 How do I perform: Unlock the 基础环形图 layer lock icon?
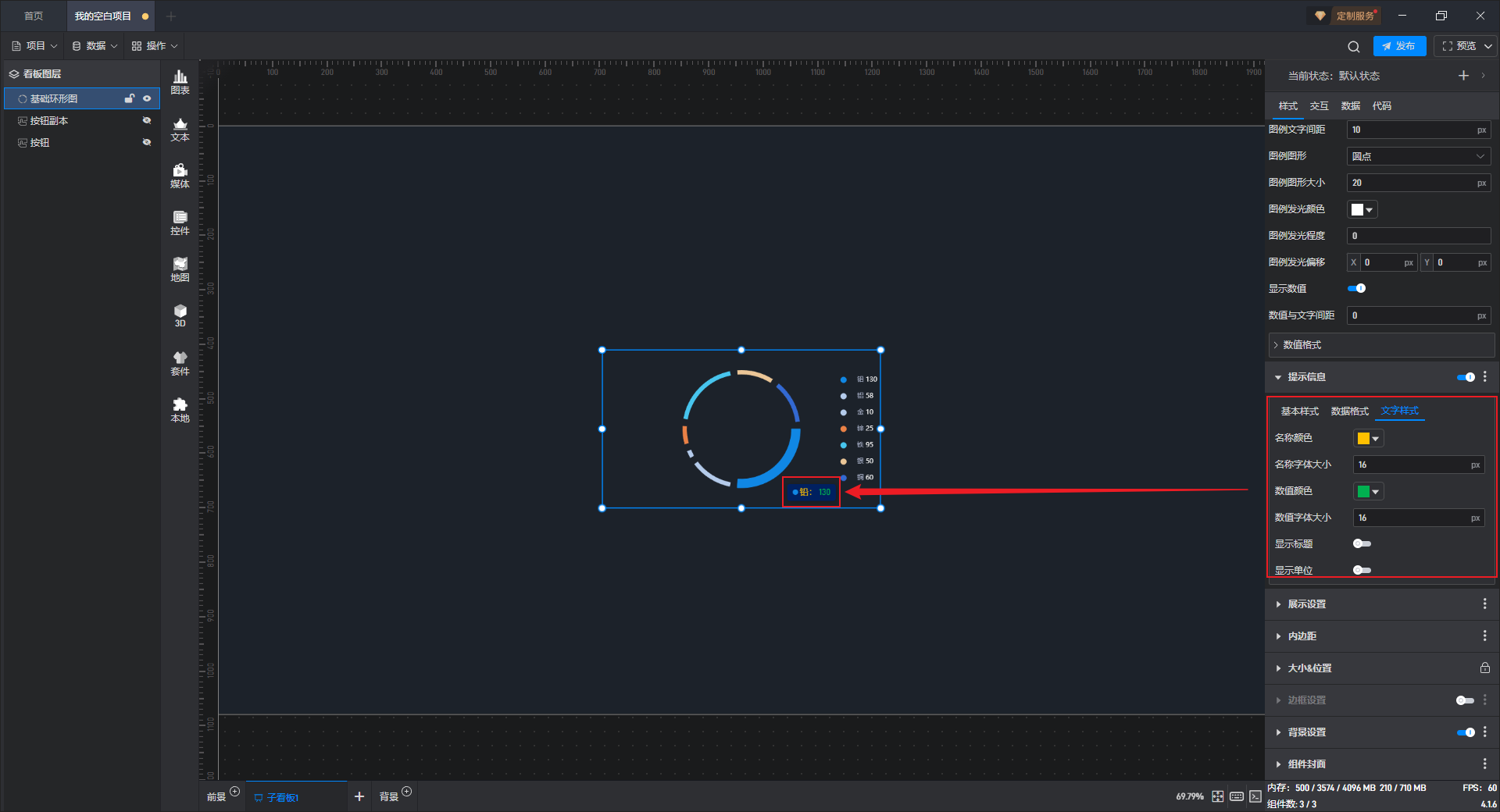click(130, 98)
